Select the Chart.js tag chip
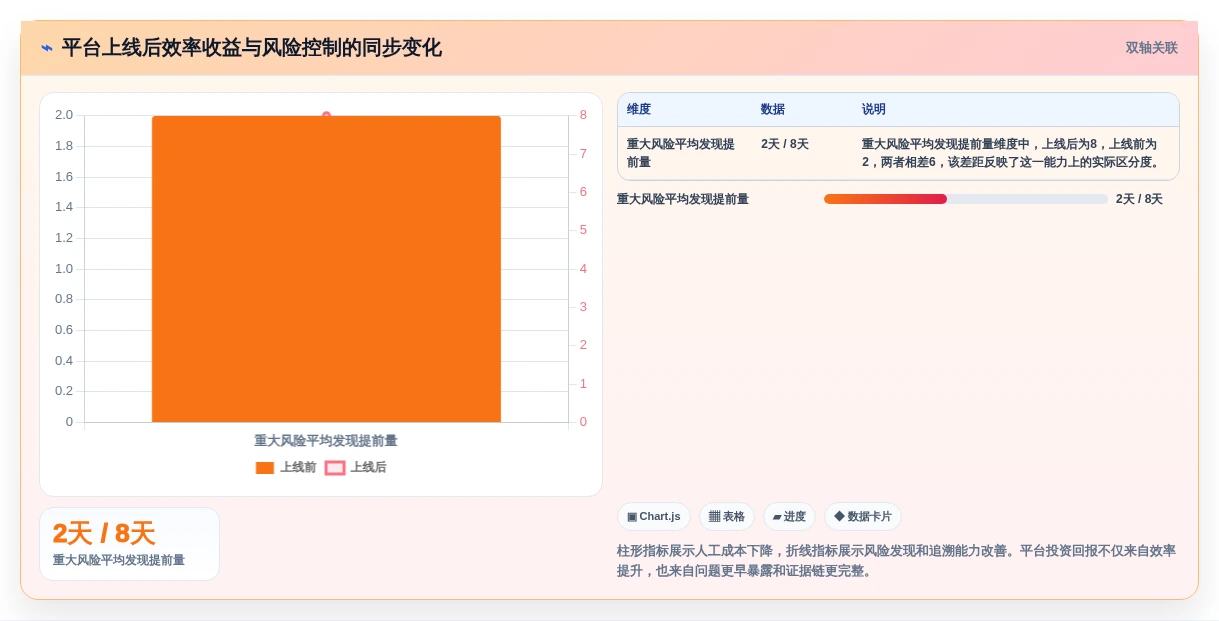The height and width of the screenshot is (621, 1219). point(654,516)
